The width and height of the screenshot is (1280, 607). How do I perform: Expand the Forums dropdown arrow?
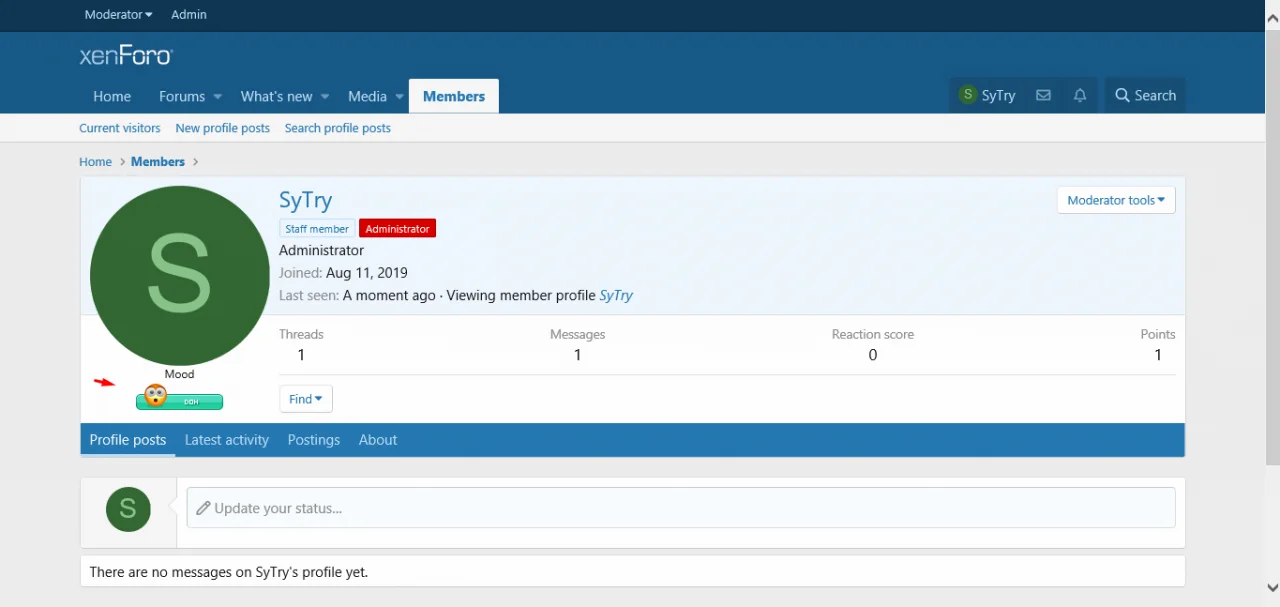(217, 97)
